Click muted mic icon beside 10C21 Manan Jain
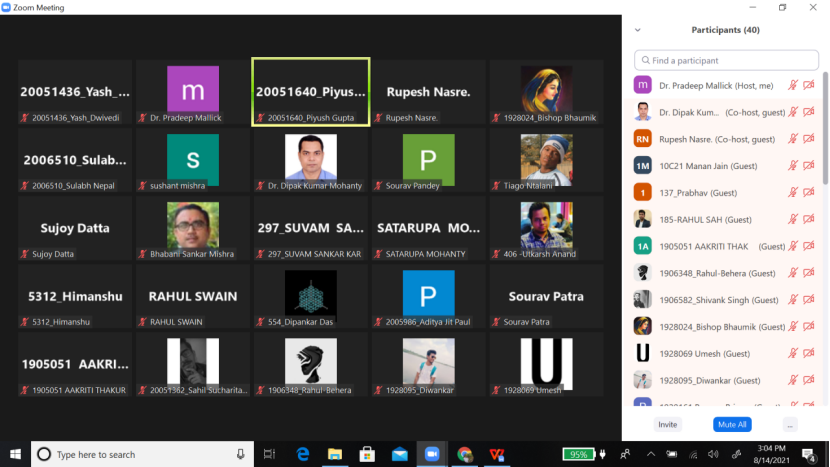The height and width of the screenshot is (467, 830). click(x=793, y=166)
